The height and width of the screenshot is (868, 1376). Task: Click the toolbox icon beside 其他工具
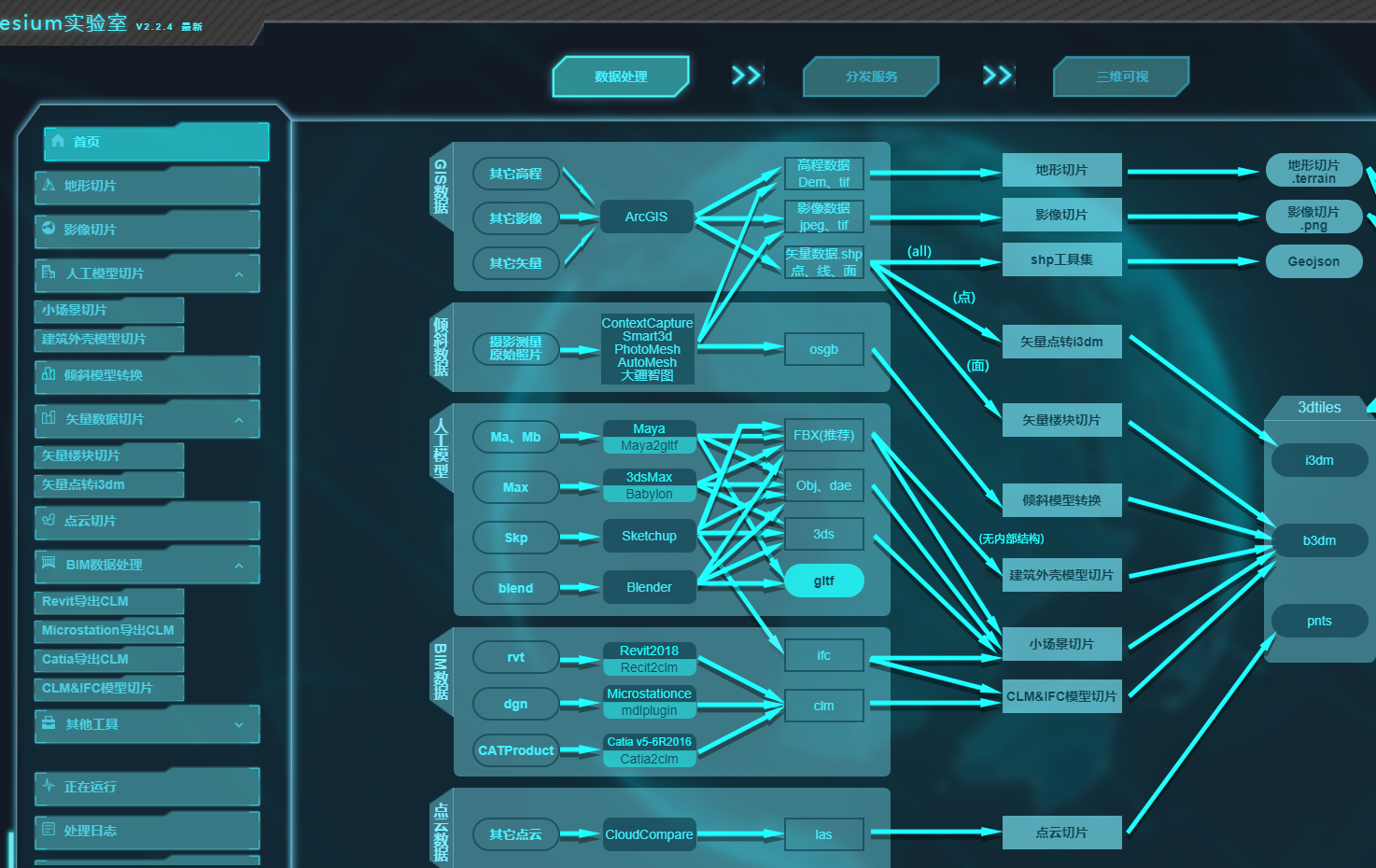[49, 723]
